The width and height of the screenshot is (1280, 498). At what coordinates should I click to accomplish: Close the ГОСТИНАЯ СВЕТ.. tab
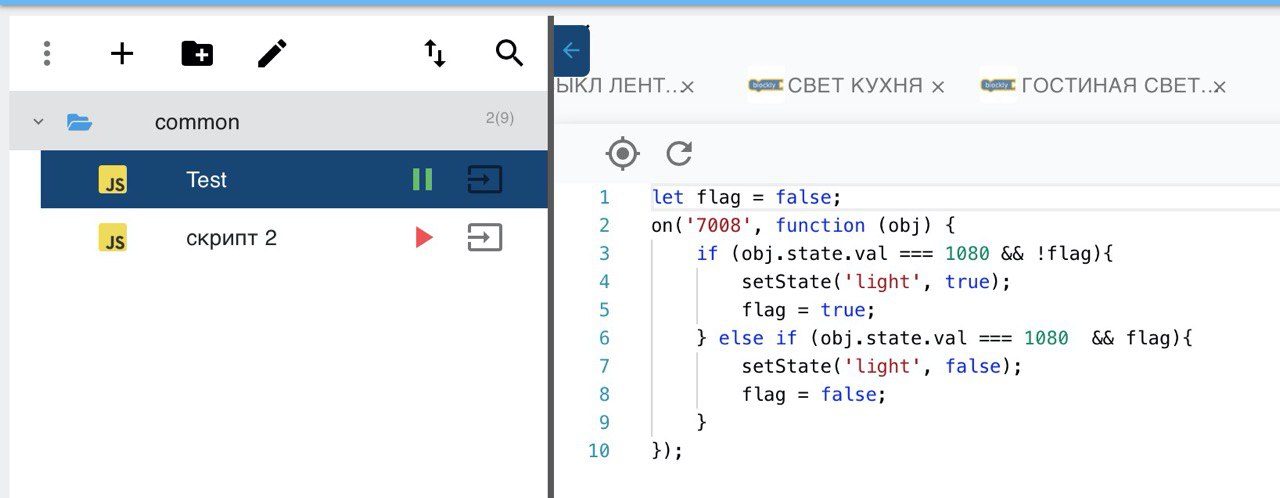click(x=1219, y=87)
